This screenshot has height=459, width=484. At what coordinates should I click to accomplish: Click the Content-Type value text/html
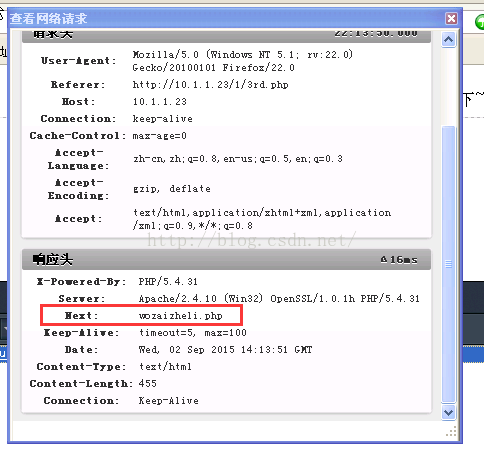click(x=165, y=367)
